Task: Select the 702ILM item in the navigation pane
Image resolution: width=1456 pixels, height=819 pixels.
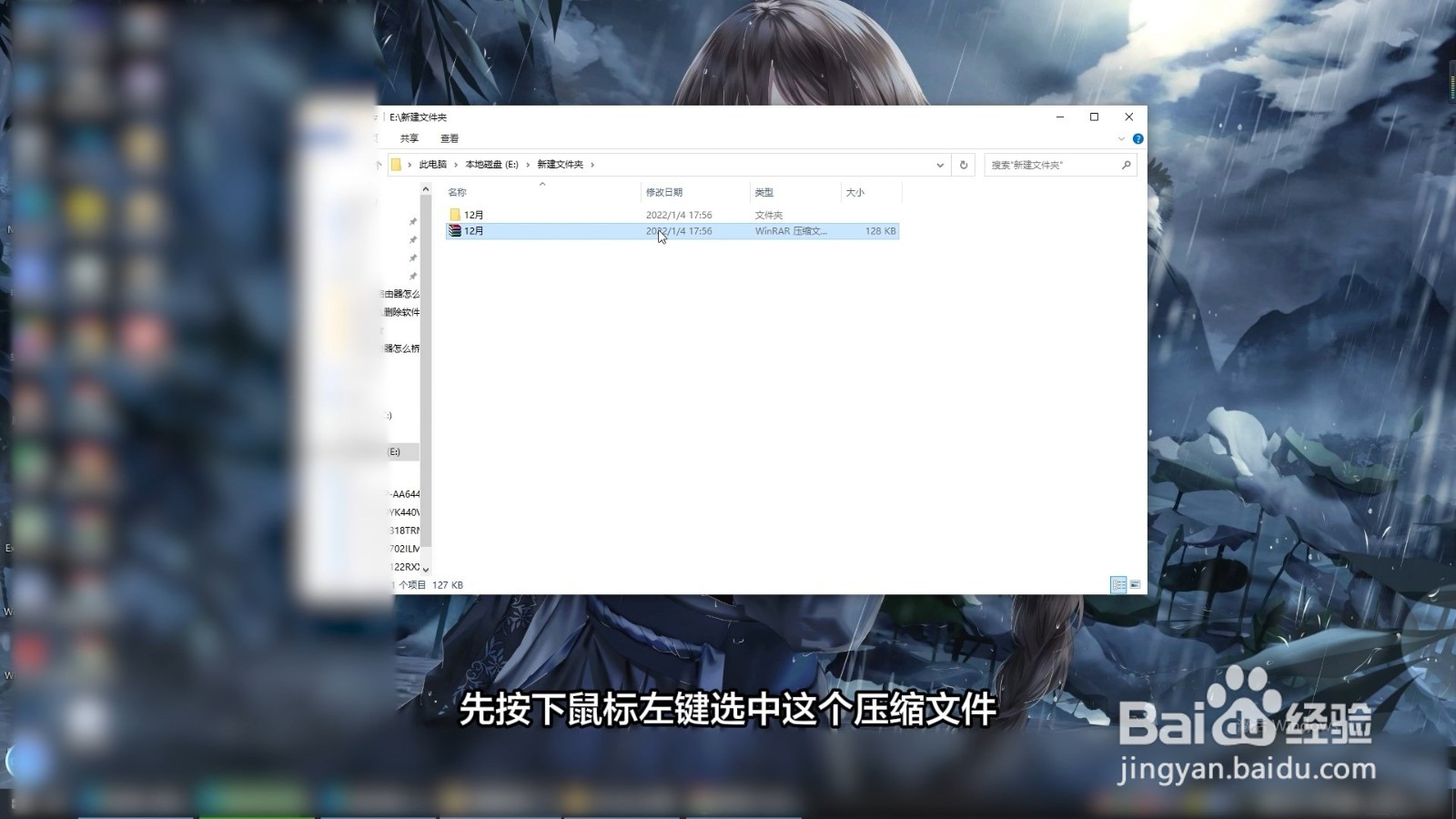Action: coord(405,549)
